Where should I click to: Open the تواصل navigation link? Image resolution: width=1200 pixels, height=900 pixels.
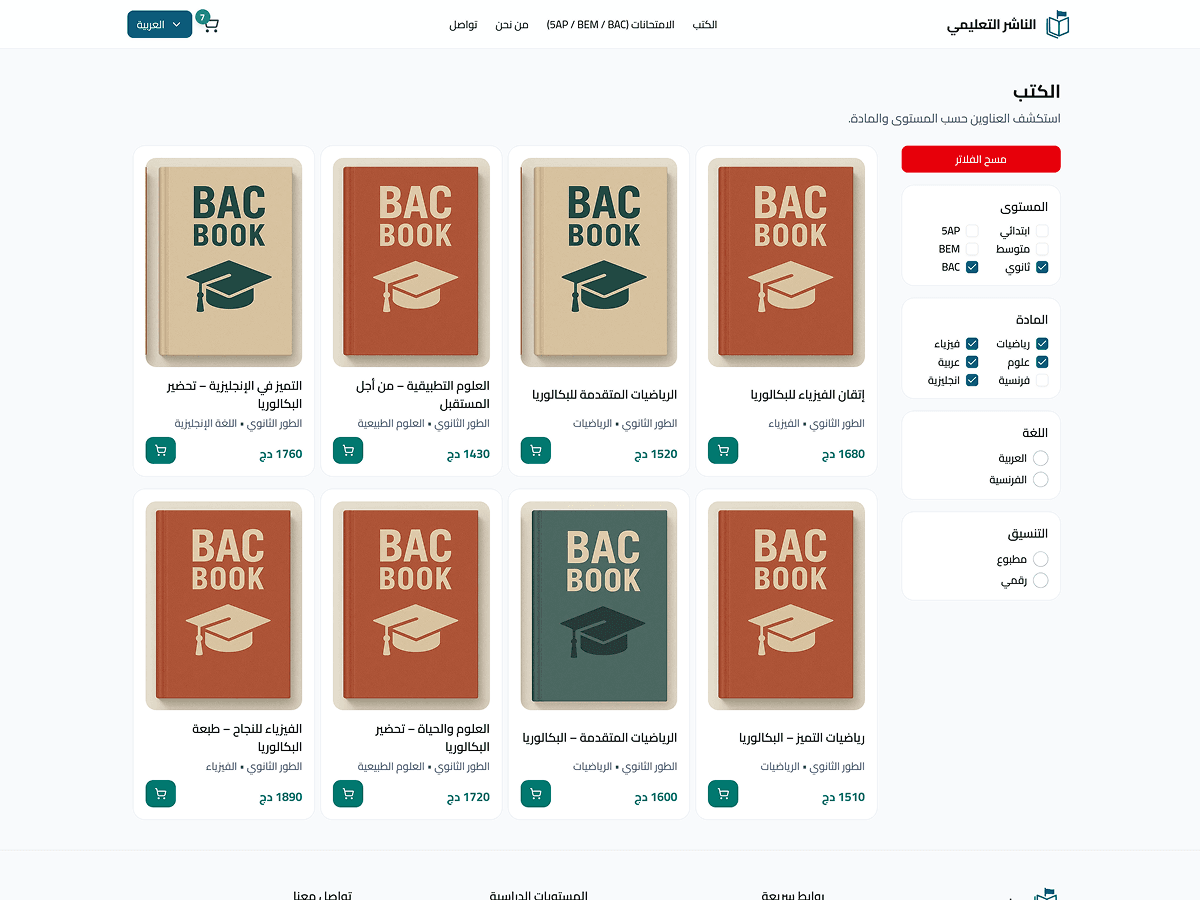(x=463, y=24)
